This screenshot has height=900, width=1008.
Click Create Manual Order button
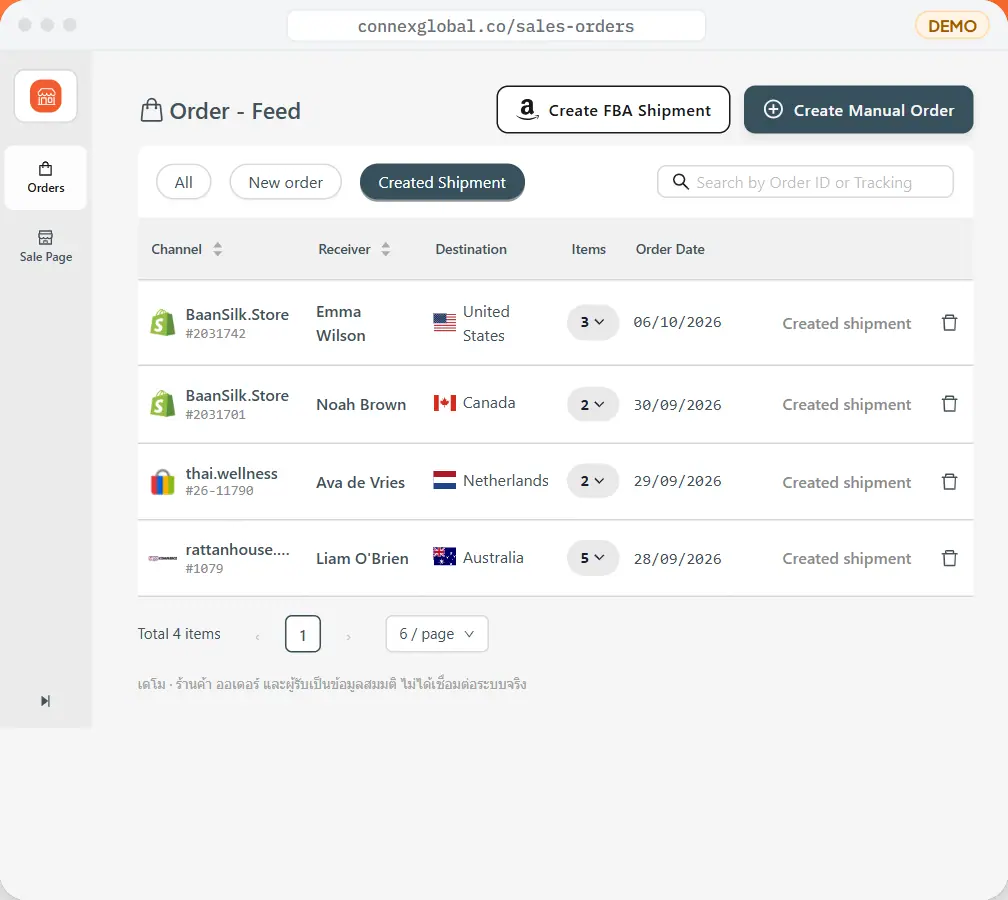tap(858, 110)
